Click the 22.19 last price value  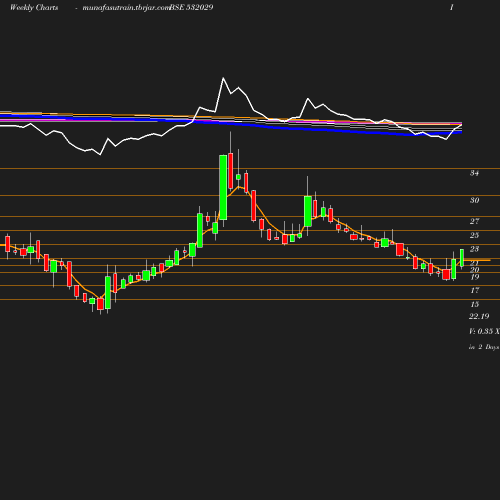479,316
